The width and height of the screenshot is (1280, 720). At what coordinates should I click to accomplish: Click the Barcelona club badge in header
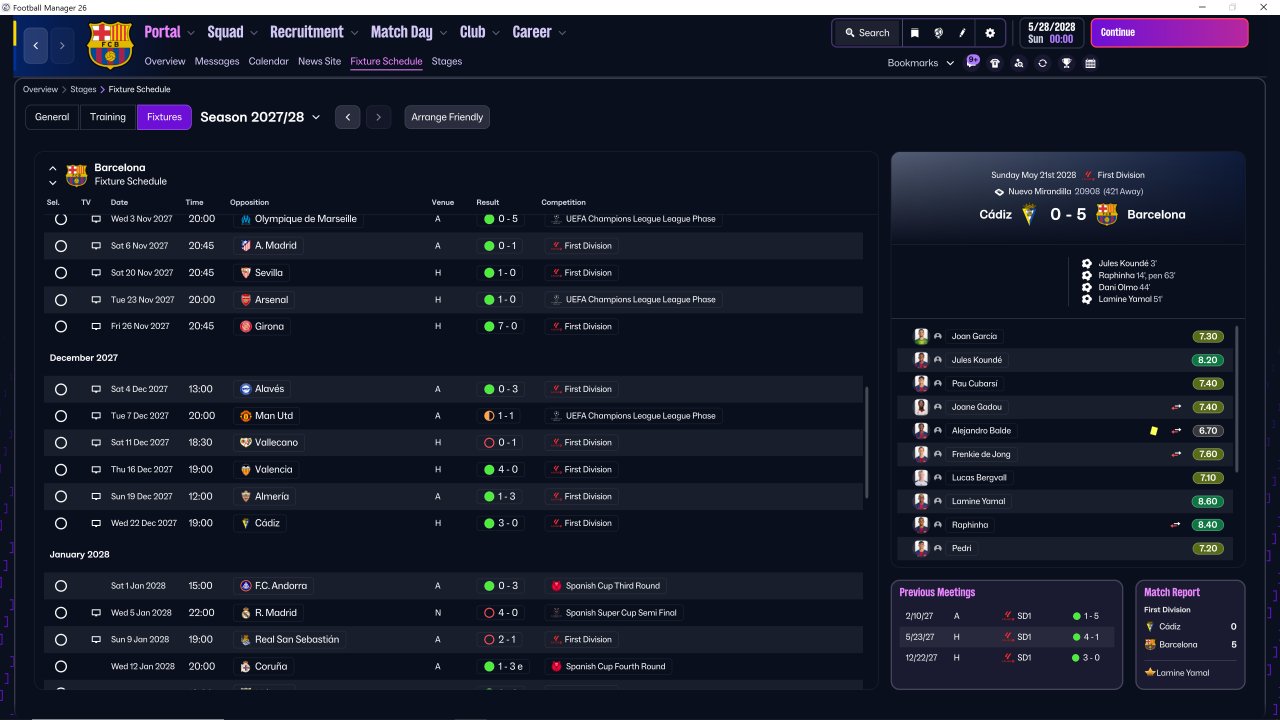pyautogui.click(x=110, y=45)
